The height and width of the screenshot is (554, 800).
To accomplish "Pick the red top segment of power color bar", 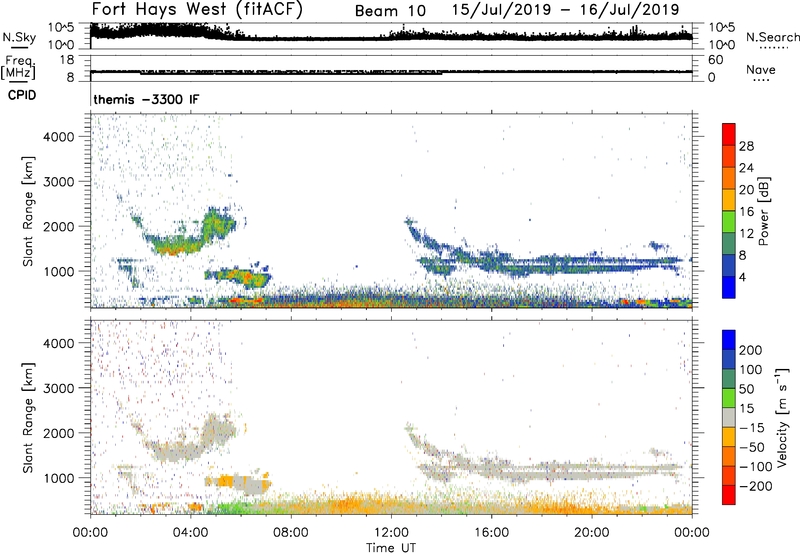I will 729,134.
